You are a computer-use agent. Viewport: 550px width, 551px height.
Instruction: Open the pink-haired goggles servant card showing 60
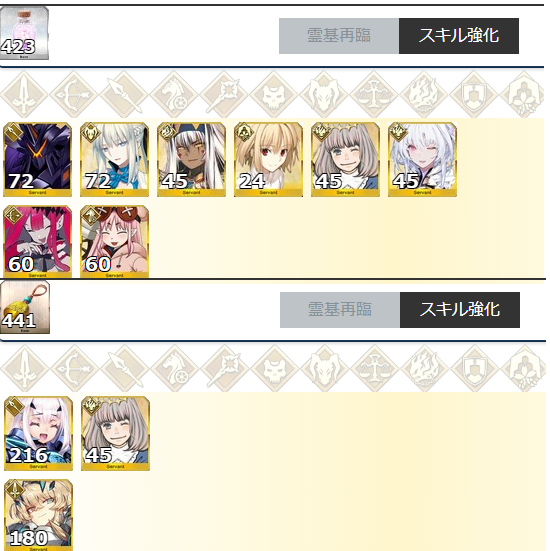pyautogui.click(x=114, y=242)
